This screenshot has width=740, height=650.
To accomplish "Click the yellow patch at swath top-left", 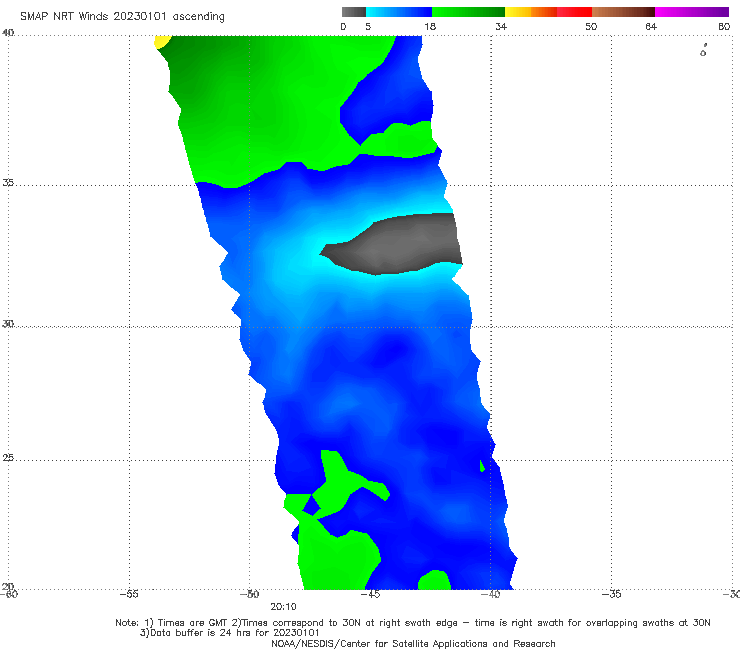I will click(162, 42).
